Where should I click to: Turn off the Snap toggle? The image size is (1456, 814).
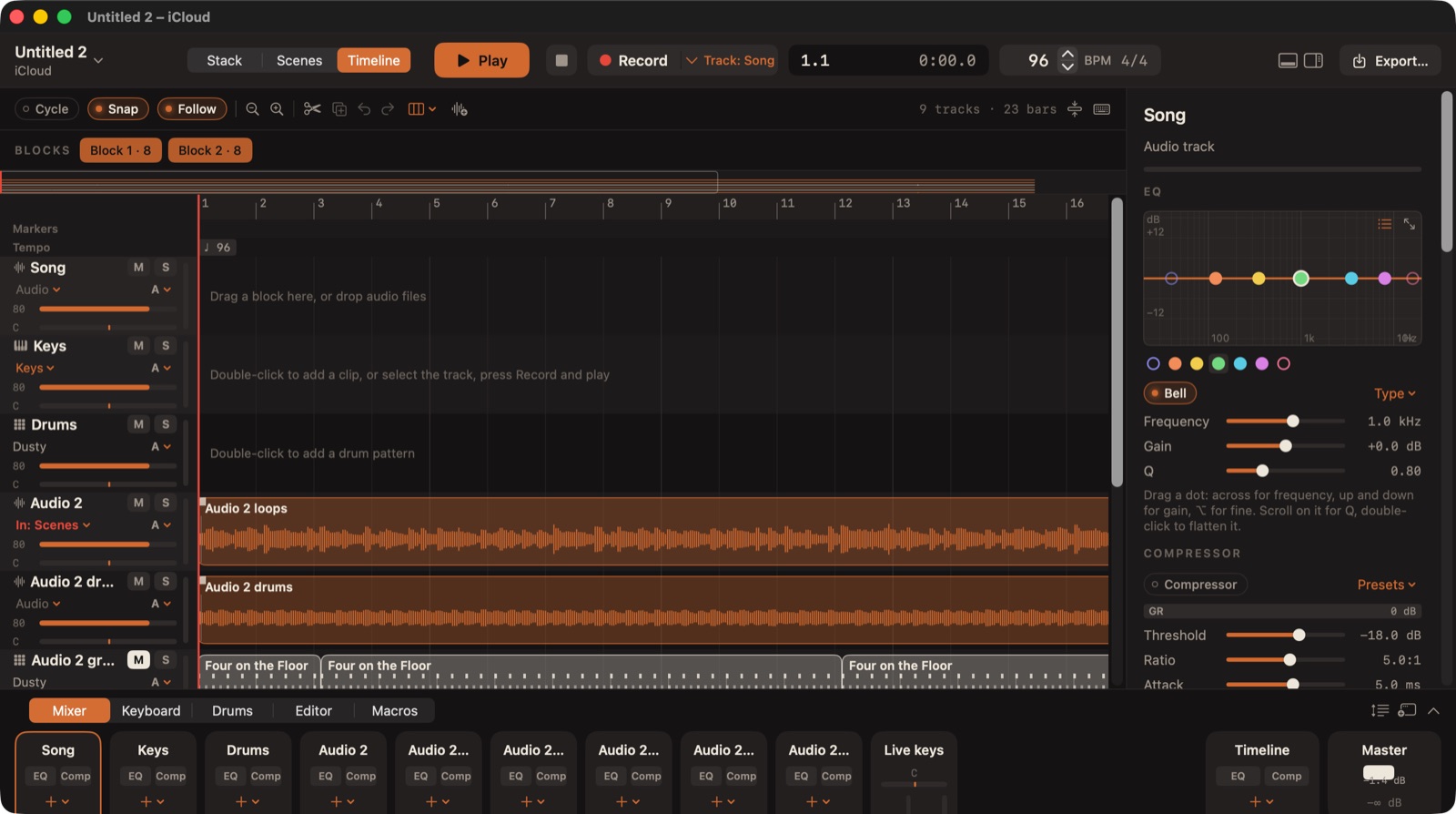coord(116,109)
